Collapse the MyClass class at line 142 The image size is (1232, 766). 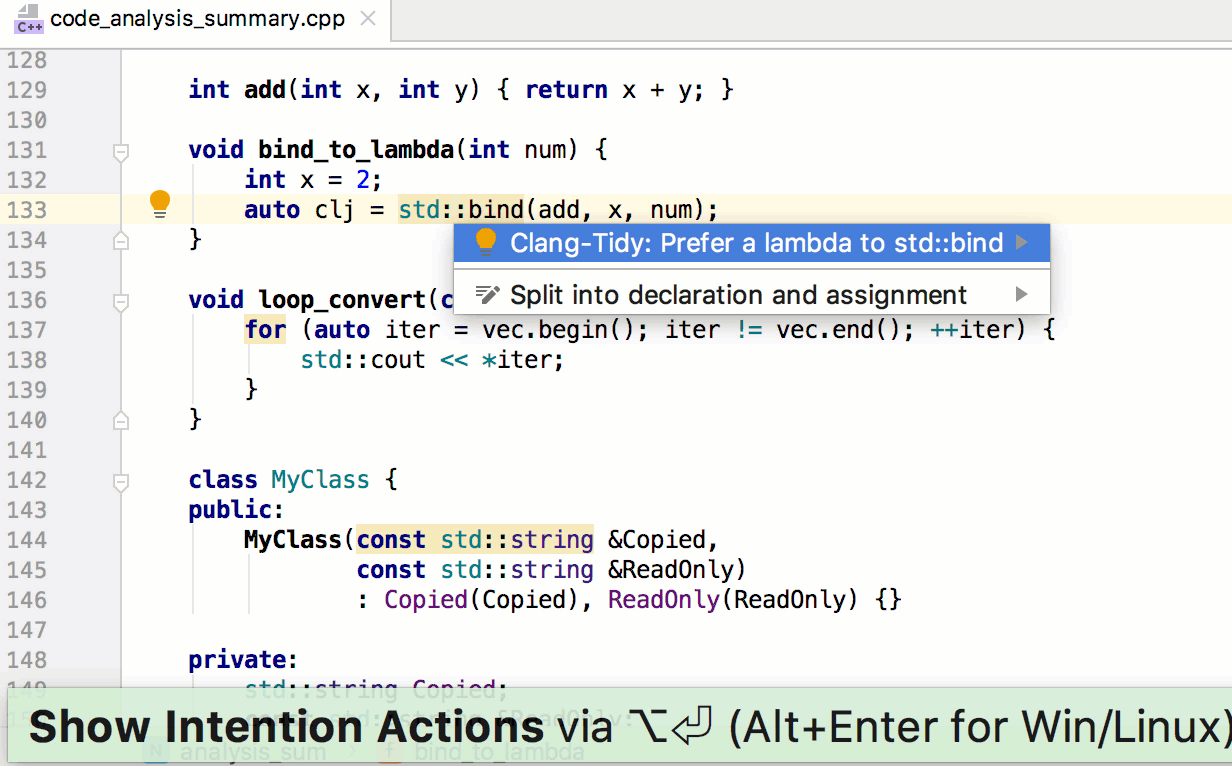(x=121, y=482)
